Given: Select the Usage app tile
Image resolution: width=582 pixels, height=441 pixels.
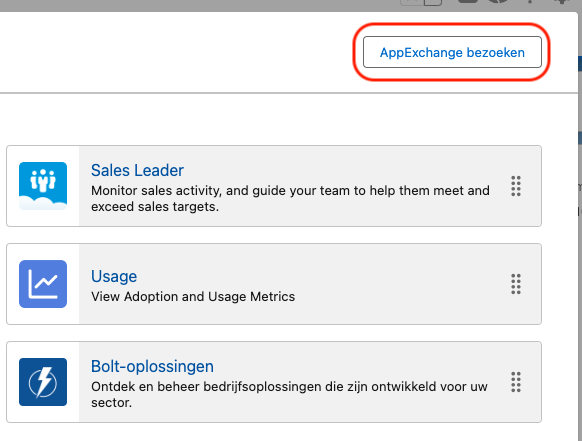Looking at the screenshot, I should click(x=274, y=284).
